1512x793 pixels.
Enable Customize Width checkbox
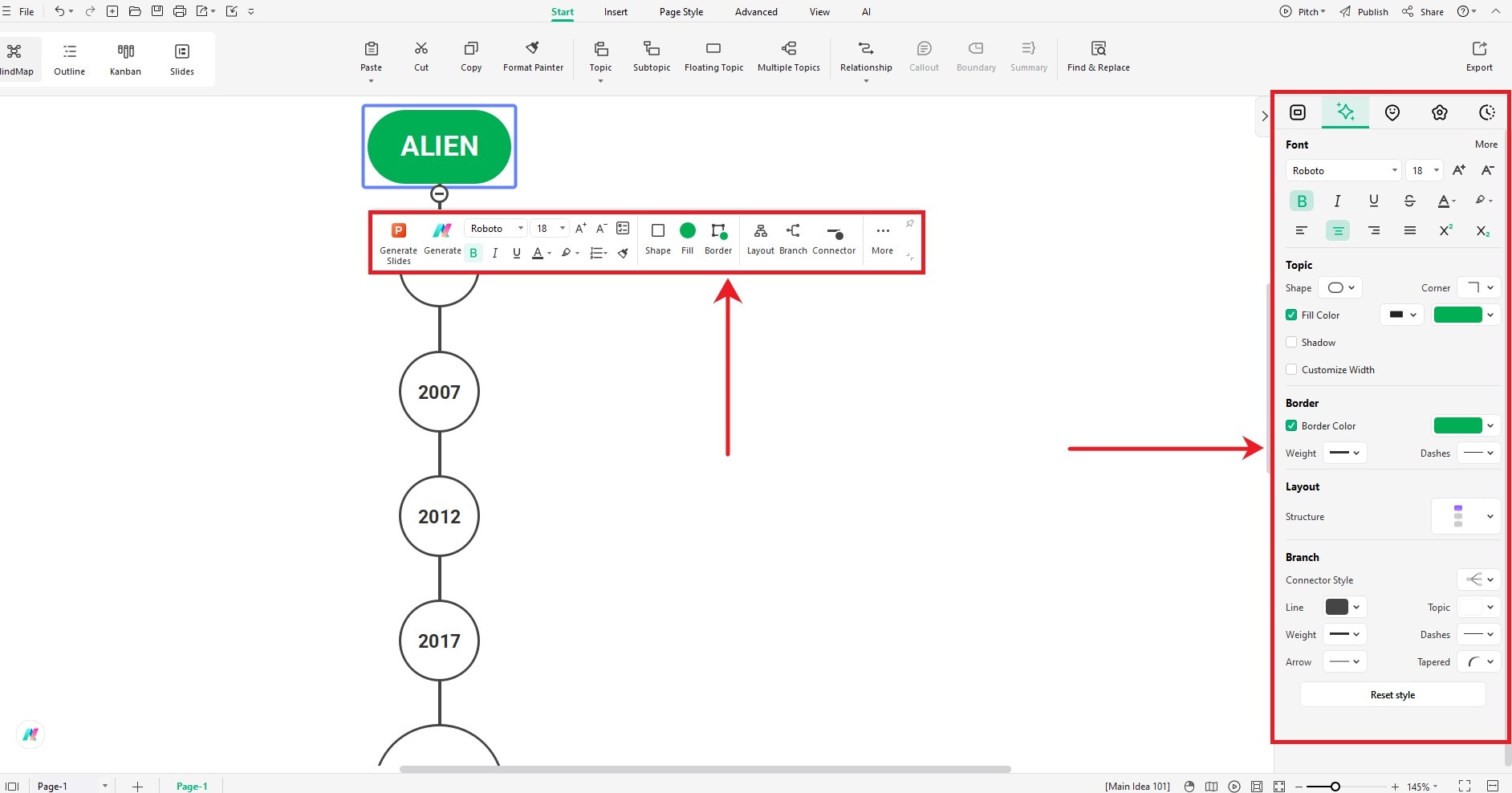pyautogui.click(x=1291, y=369)
